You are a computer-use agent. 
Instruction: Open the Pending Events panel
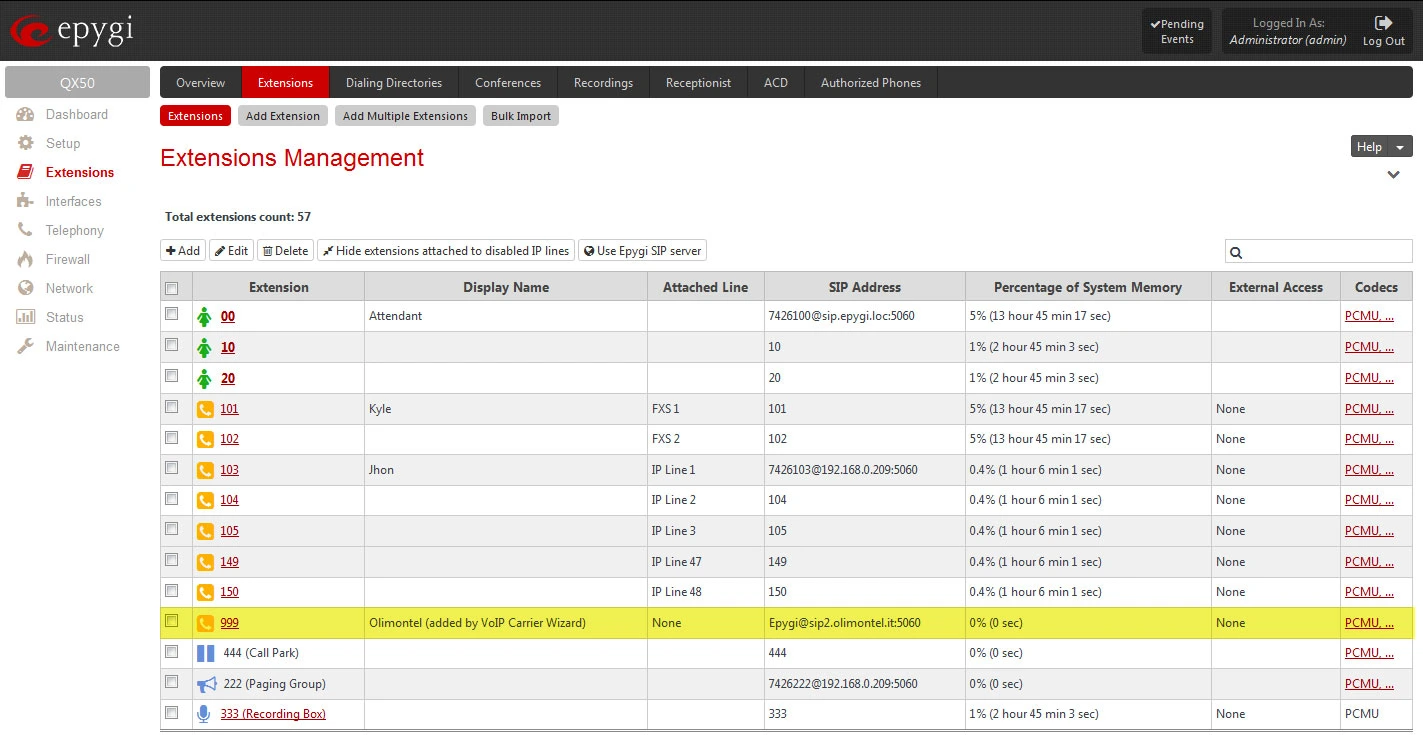pyautogui.click(x=1176, y=31)
